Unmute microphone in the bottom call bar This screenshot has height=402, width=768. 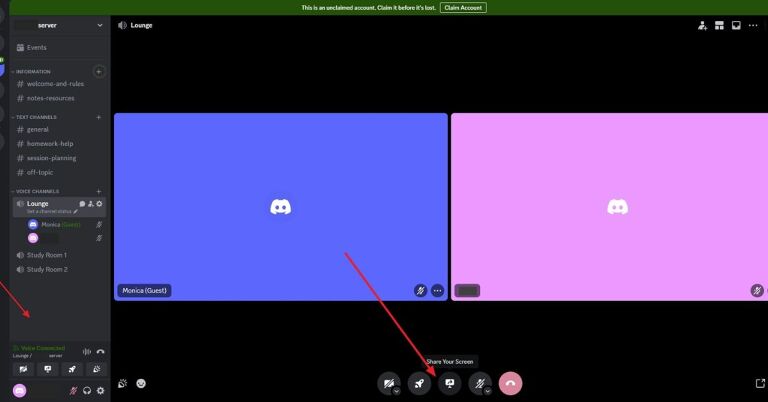[479, 383]
